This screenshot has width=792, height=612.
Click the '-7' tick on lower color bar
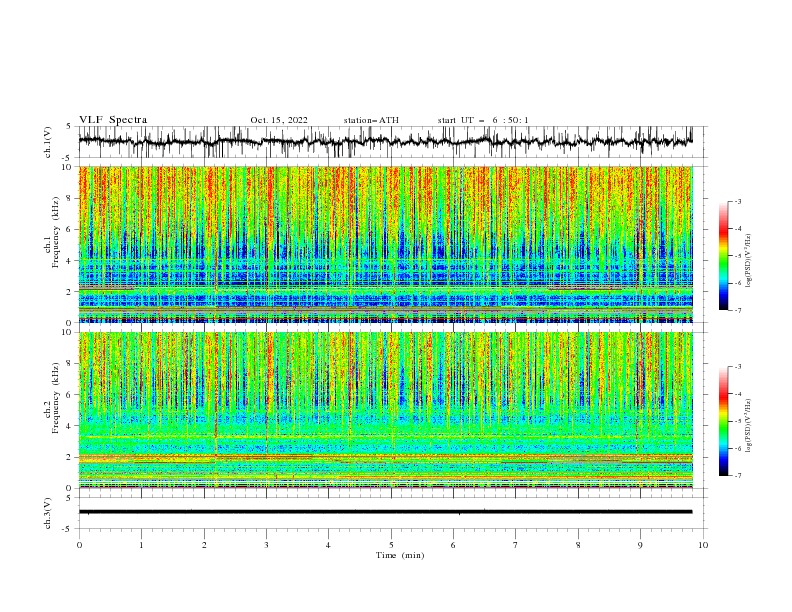coord(738,476)
